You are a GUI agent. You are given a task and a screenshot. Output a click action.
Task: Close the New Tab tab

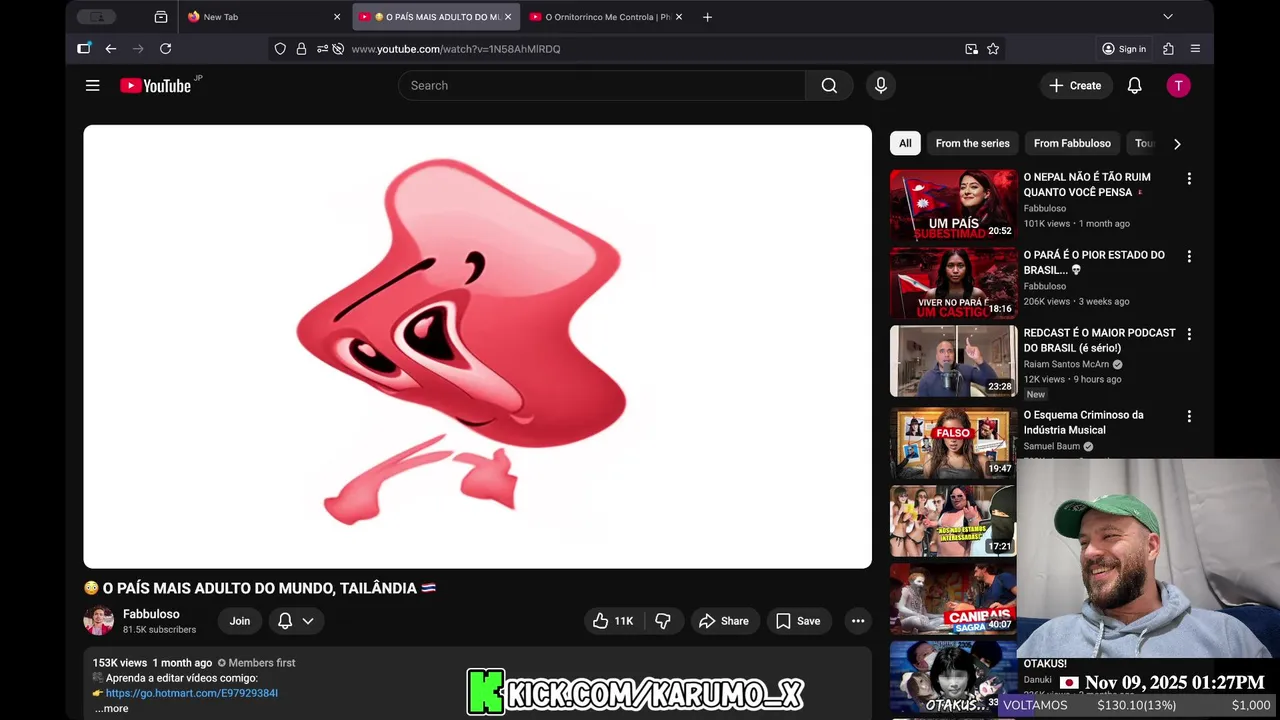pos(337,17)
